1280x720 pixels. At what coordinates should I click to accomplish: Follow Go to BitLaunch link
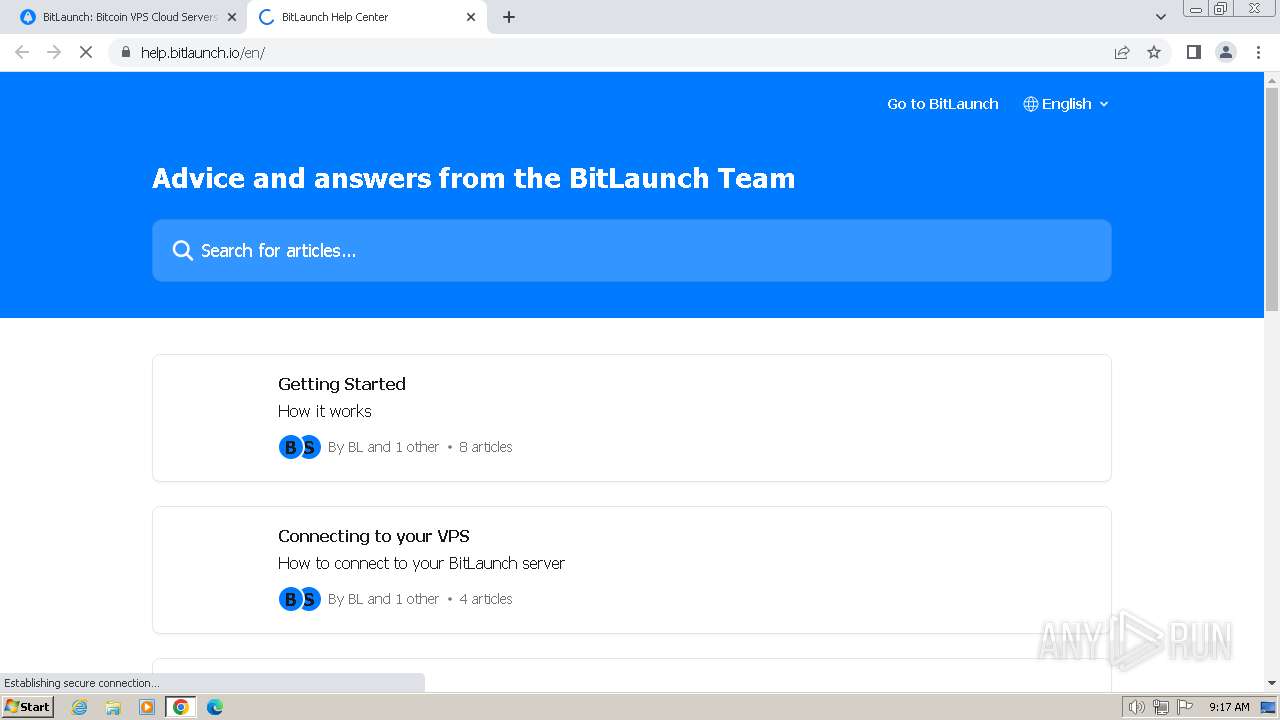pos(942,104)
